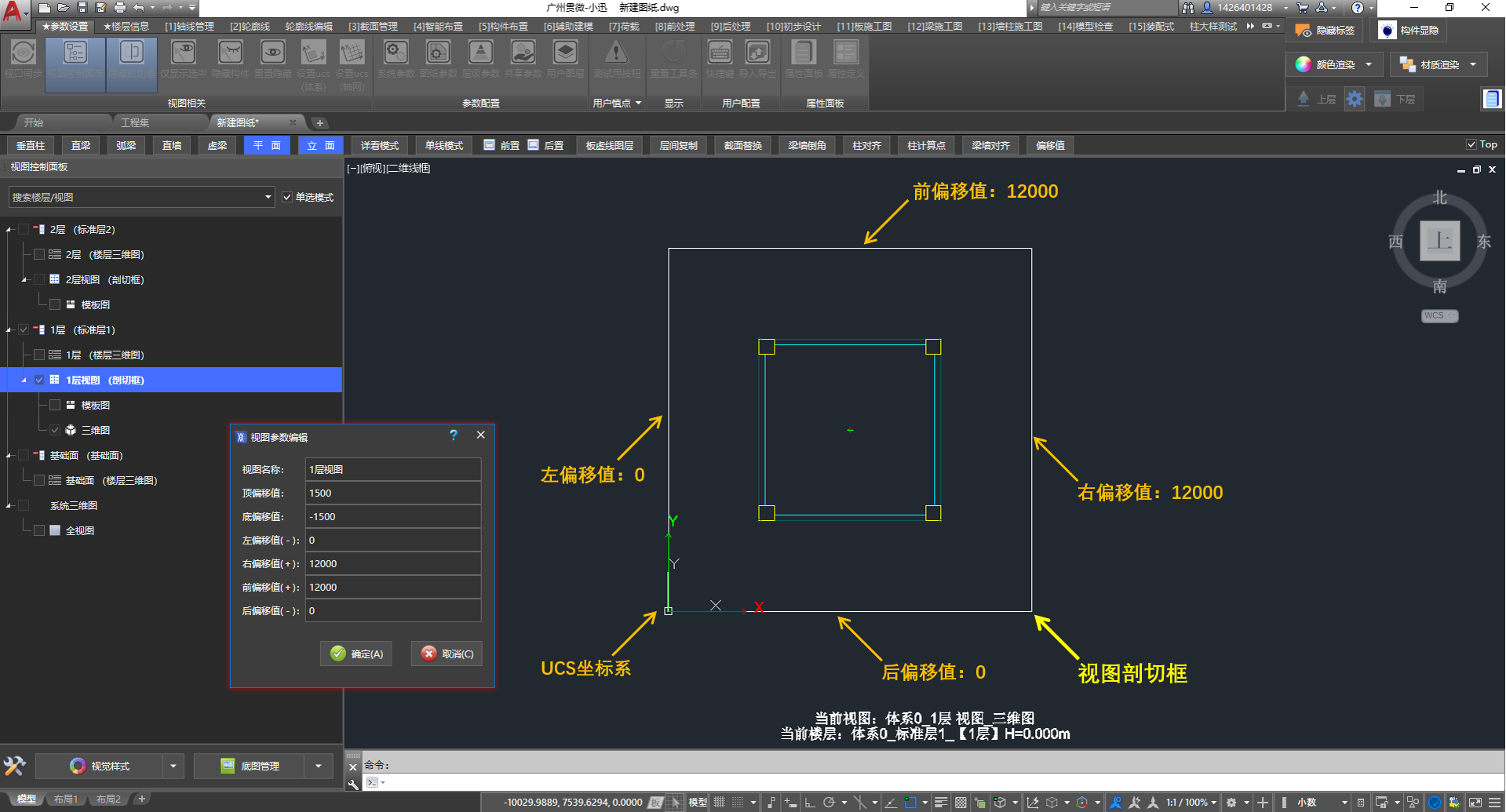Collapse the 2层 (标准层2) tree node
The width and height of the screenshot is (1506, 812).
(9, 230)
